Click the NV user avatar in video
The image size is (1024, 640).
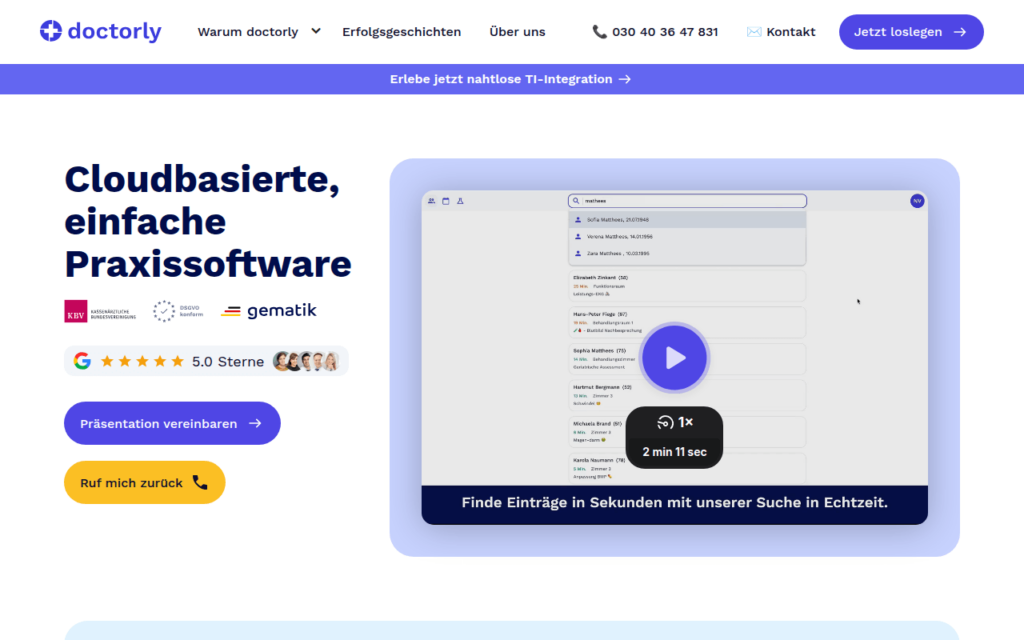click(x=917, y=201)
